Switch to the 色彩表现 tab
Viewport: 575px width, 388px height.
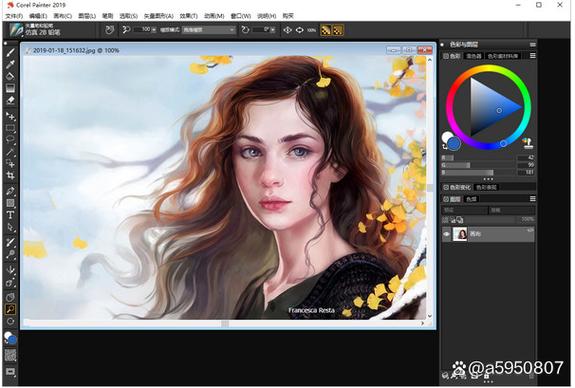tap(487, 187)
